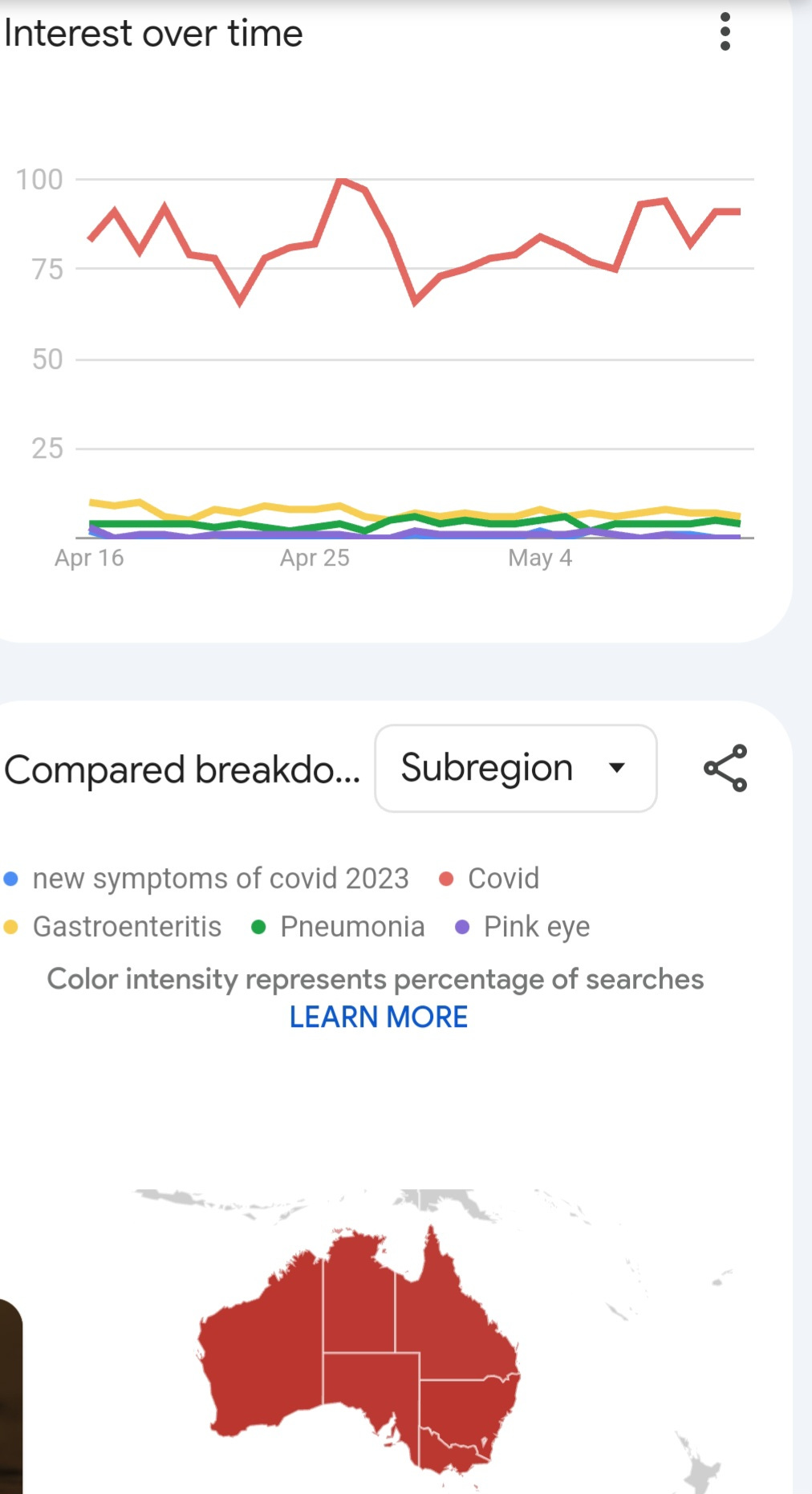Click the yellow Gastroenteritis legend dot

[11, 927]
